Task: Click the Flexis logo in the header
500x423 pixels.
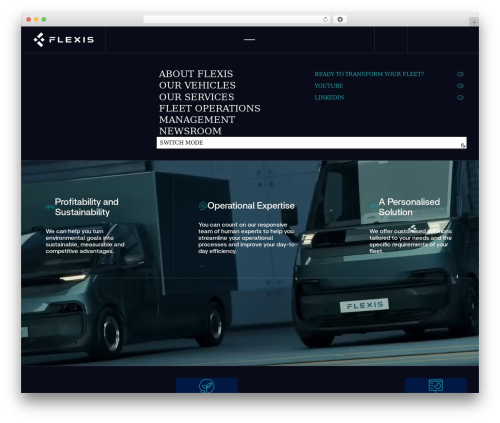Action: pyautogui.click(x=64, y=40)
